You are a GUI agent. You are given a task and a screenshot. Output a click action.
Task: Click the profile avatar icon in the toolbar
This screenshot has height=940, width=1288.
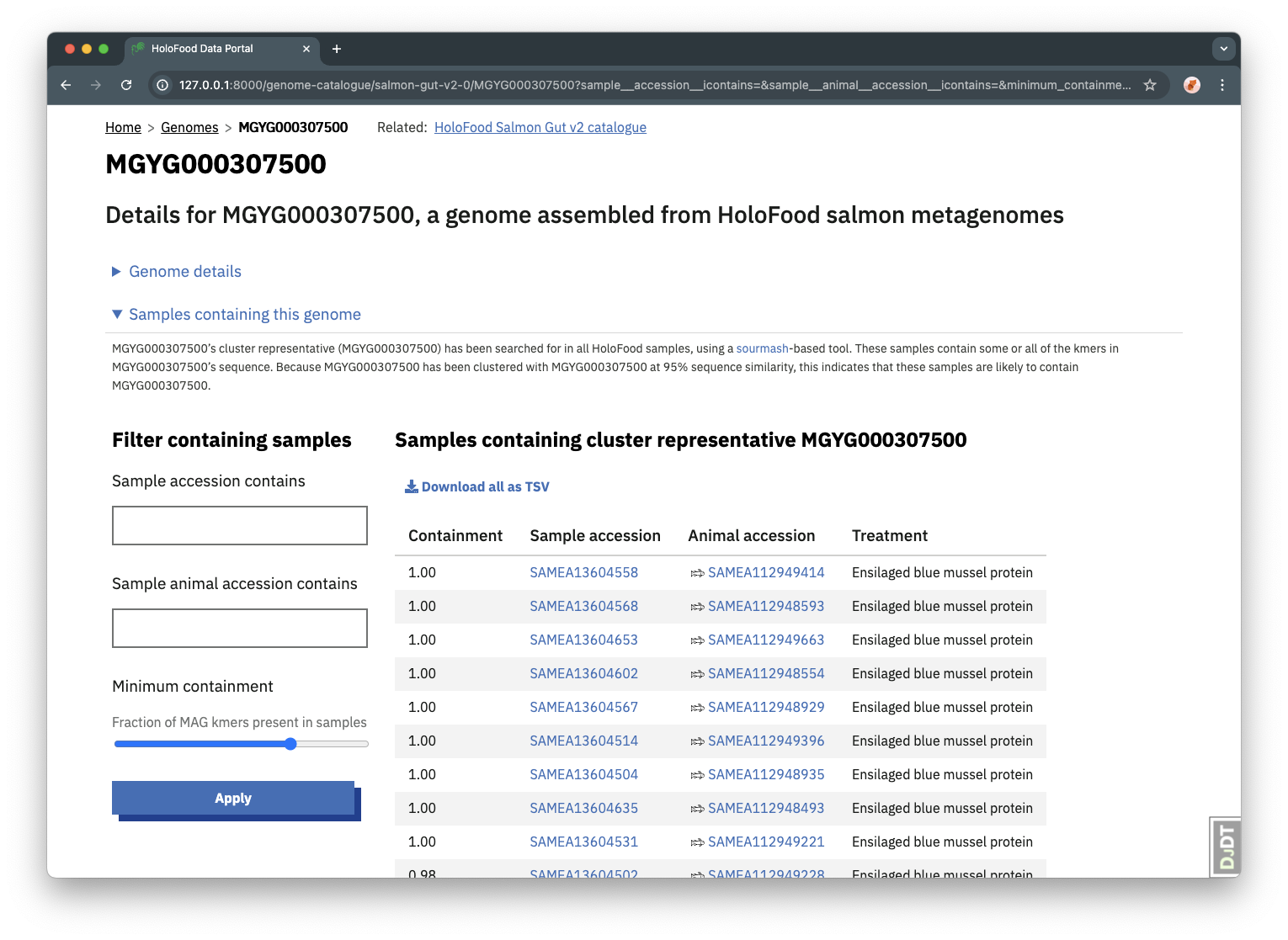tap(1192, 85)
